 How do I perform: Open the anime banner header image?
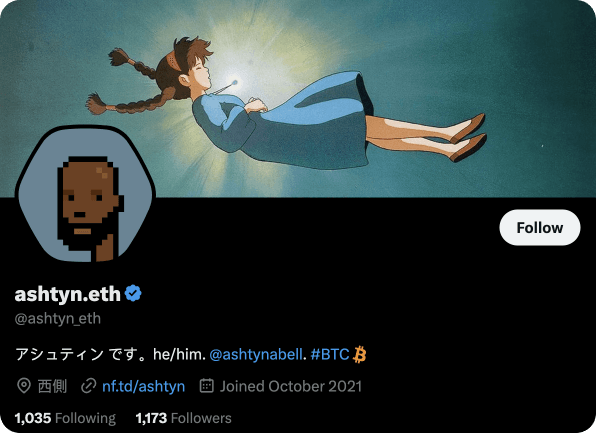click(298, 99)
